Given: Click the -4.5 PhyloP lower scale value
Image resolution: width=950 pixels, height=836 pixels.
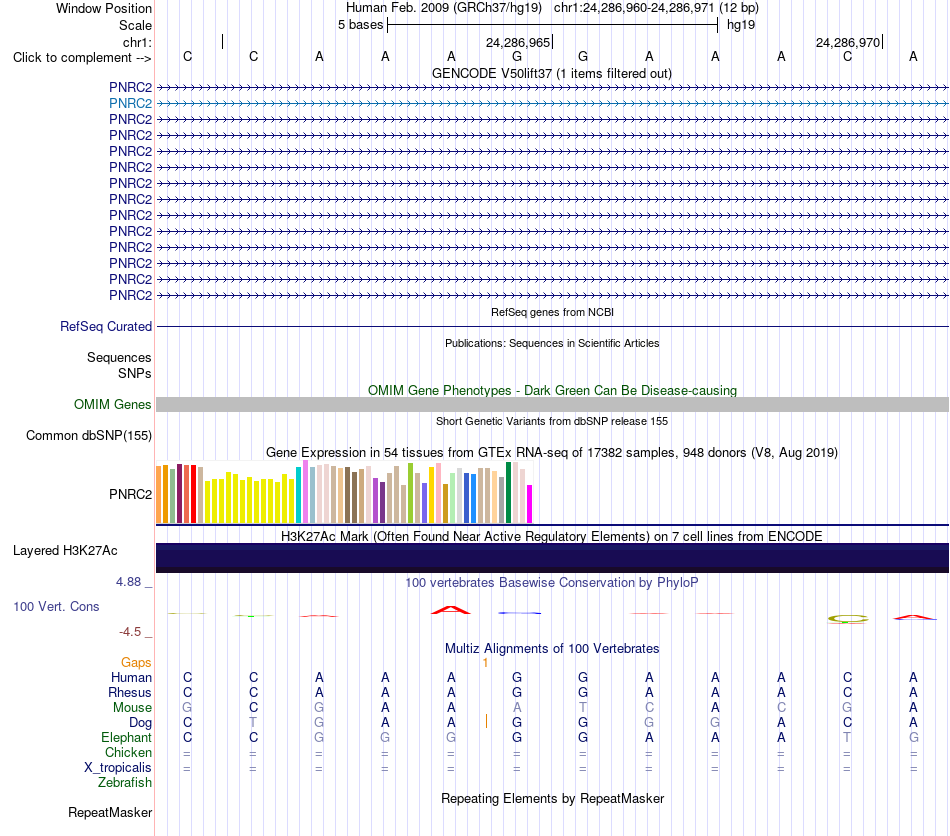Looking at the screenshot, I should (130, 632).
